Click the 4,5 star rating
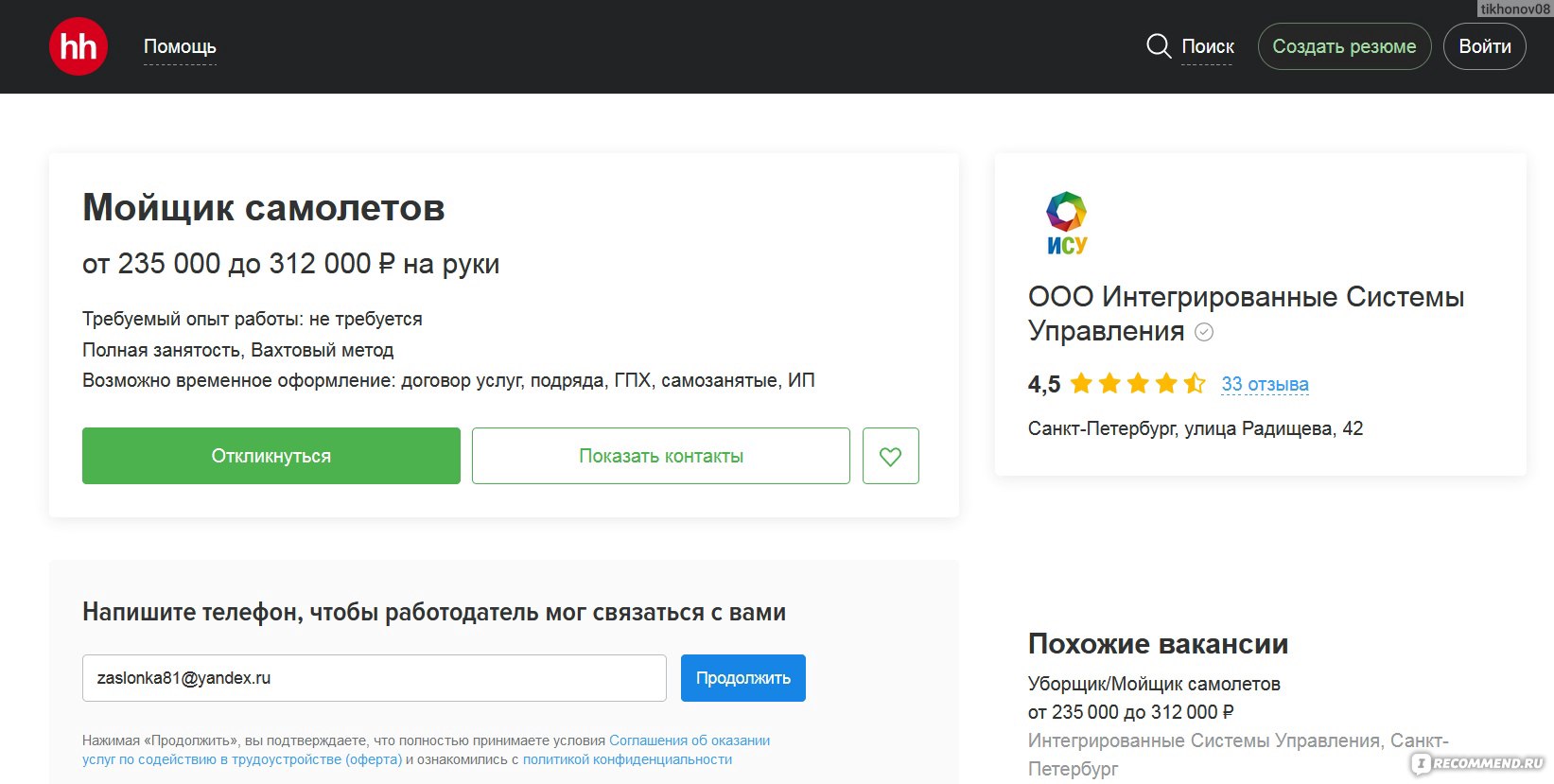1554x784 pixels. 1116,384
